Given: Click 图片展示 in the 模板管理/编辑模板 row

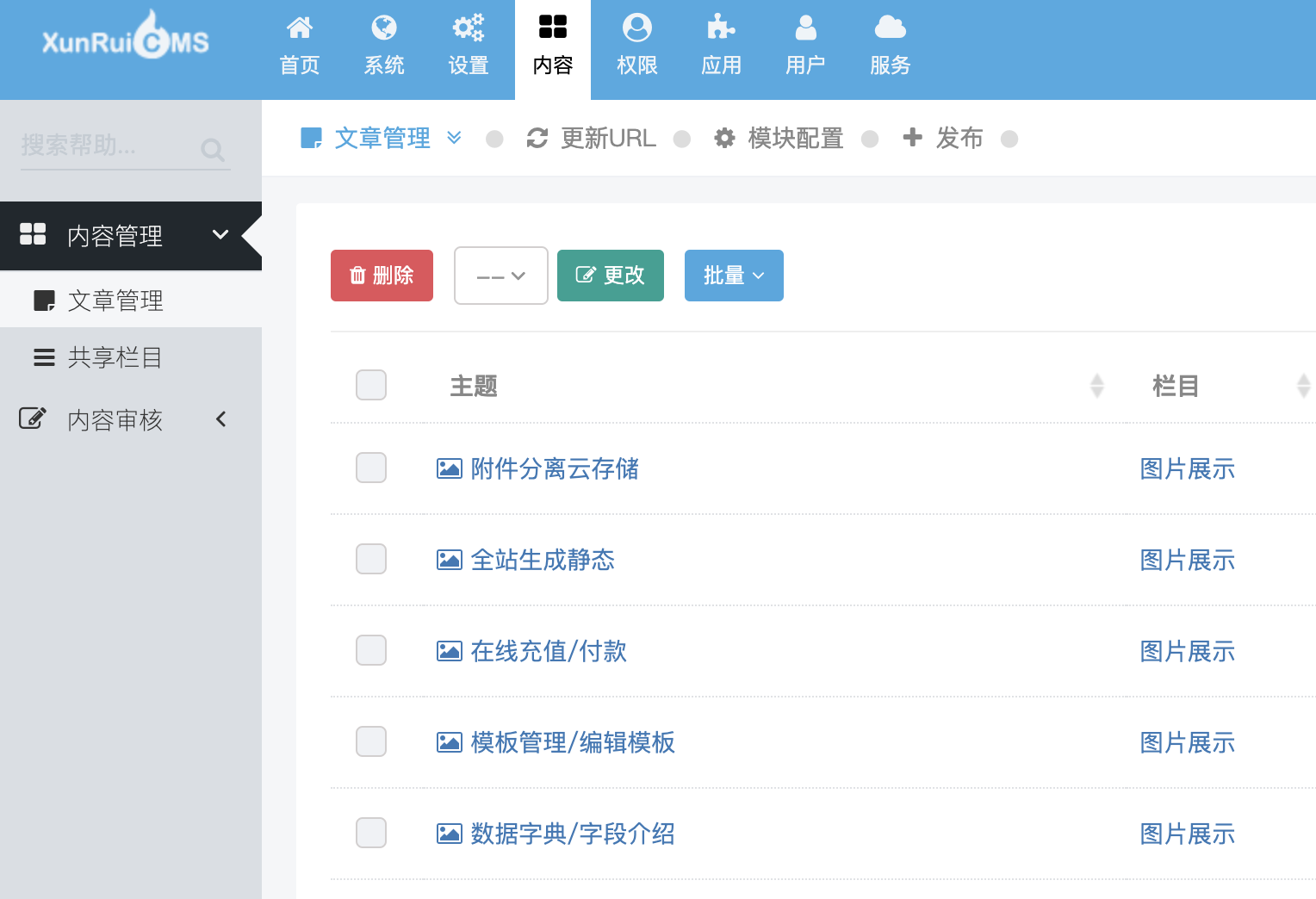Looking at the screenshot, I should click(1188, 742).
